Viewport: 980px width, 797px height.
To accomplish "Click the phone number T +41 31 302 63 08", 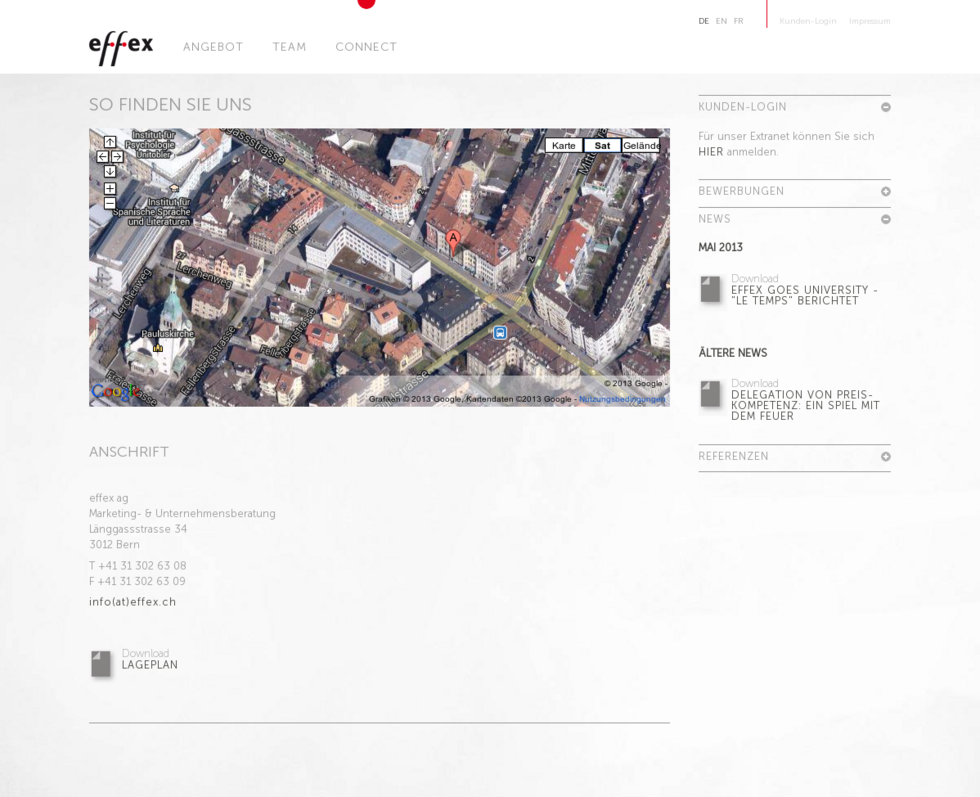I will pos(138,566).
